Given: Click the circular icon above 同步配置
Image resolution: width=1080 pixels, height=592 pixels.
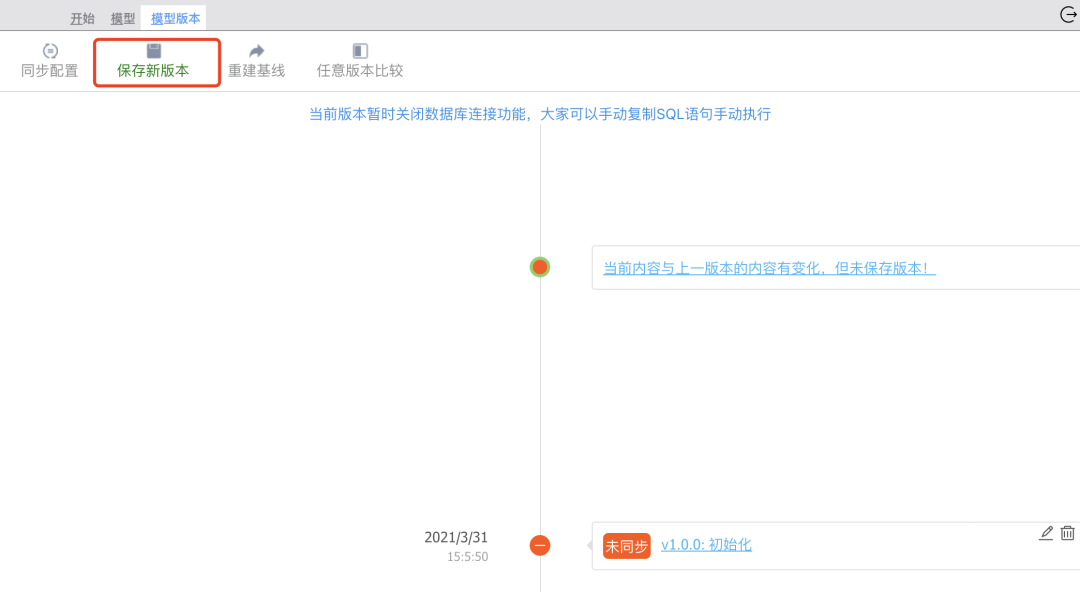Looking at the screenshot, I should pyautogui.click(x=49, y=50).
